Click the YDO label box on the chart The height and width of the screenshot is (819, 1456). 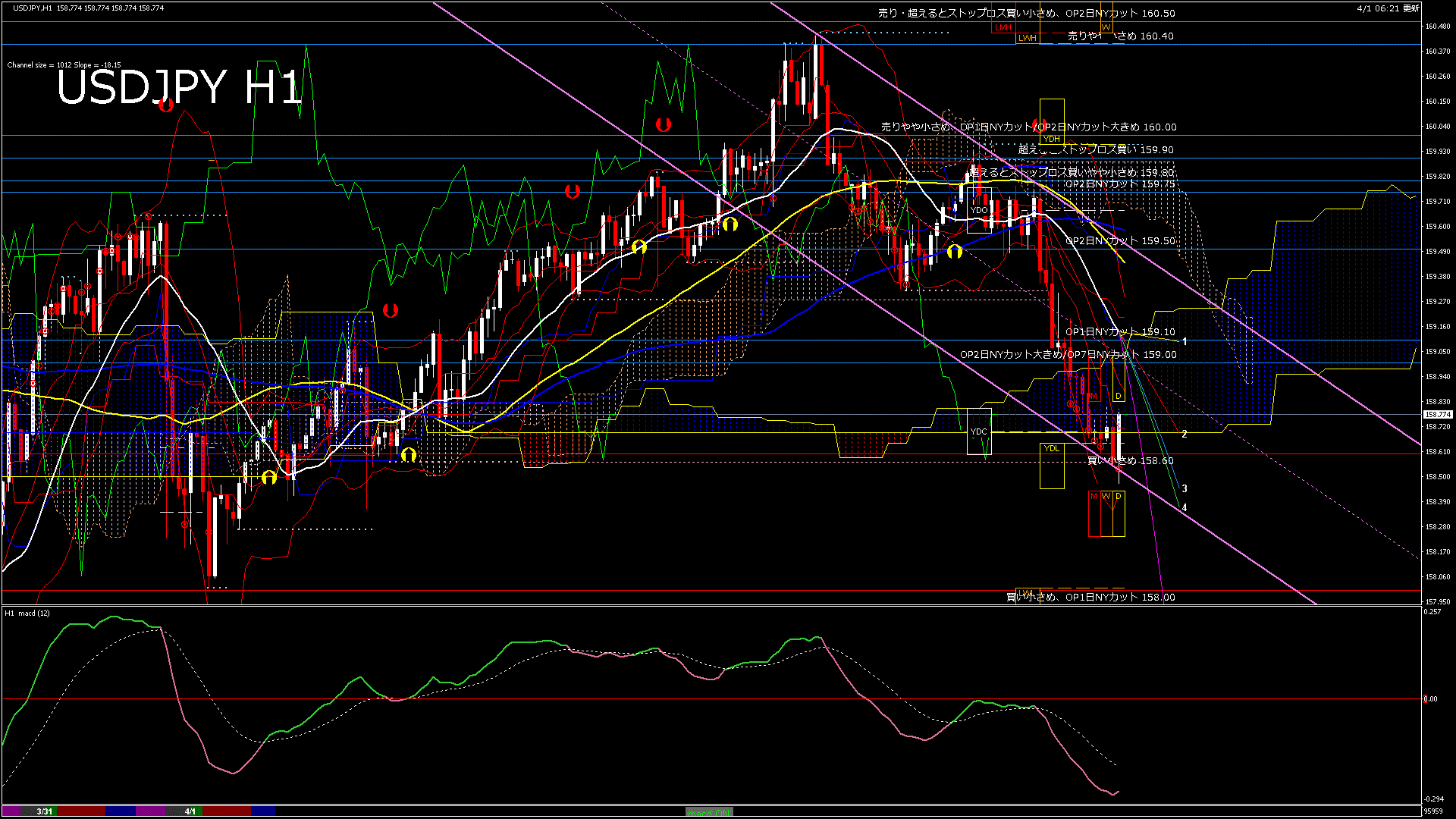click(979, 209)
